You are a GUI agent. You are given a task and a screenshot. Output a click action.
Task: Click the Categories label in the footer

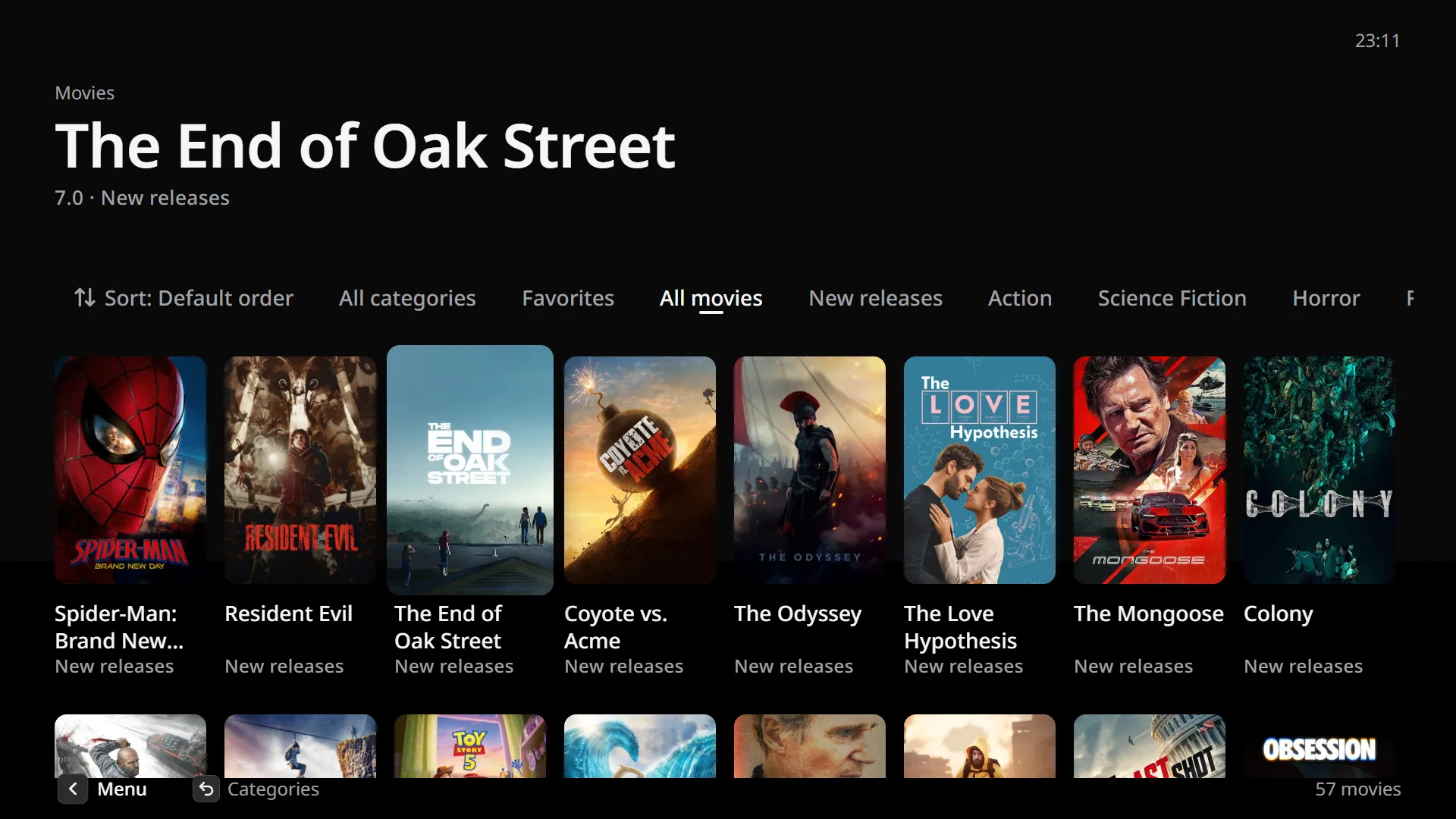[273, 789]
